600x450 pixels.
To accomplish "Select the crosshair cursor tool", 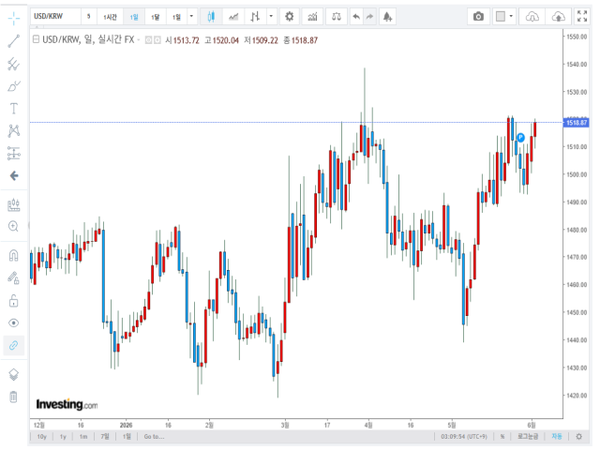I will (x=14, y=18).
